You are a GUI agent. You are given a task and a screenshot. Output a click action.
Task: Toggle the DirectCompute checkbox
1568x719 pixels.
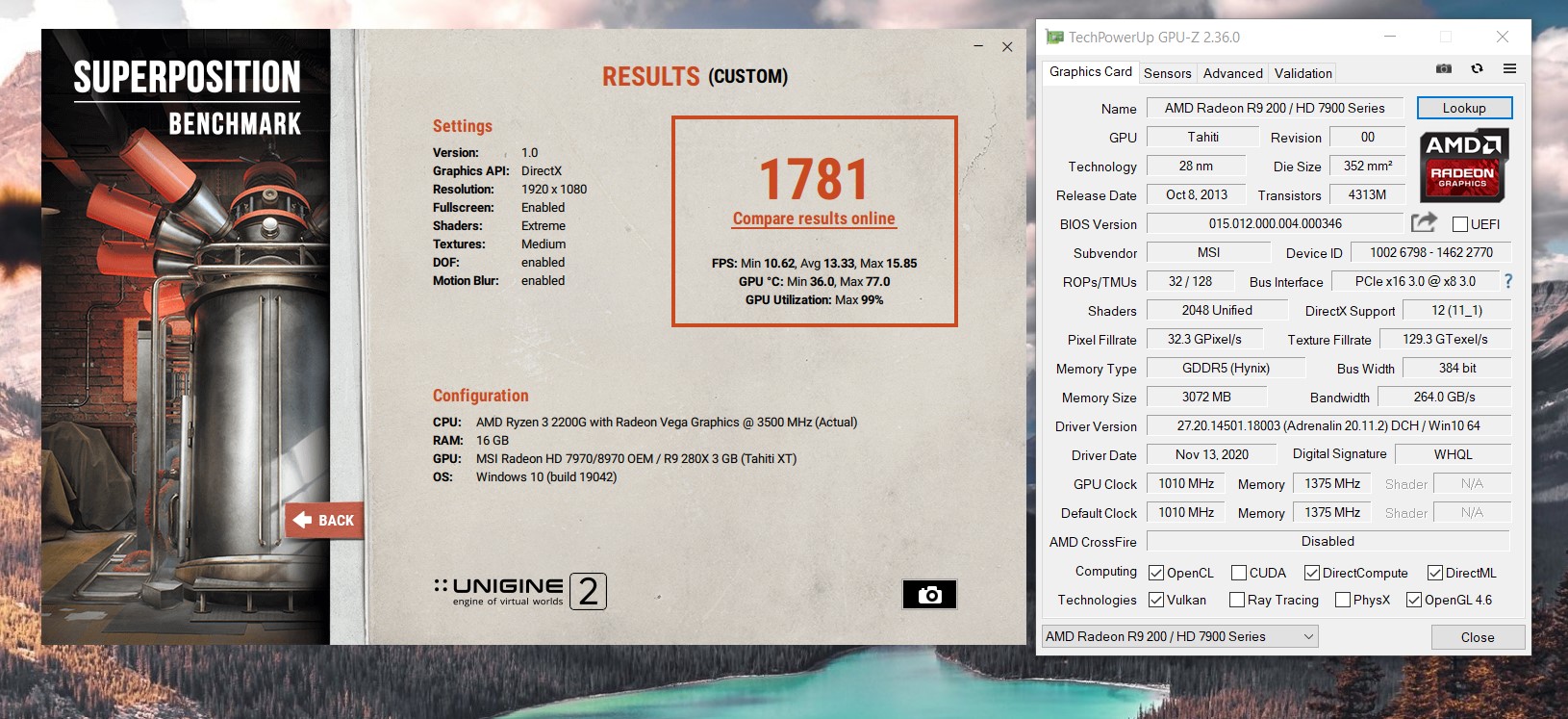[x=1312, y=573]
